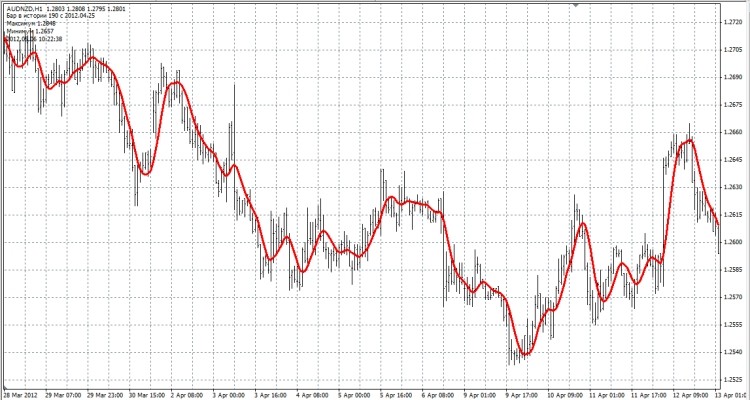Click the '2 Apr 08:00' time label
The height and width of the screenshot is (400, 750).
click(186, 394)
